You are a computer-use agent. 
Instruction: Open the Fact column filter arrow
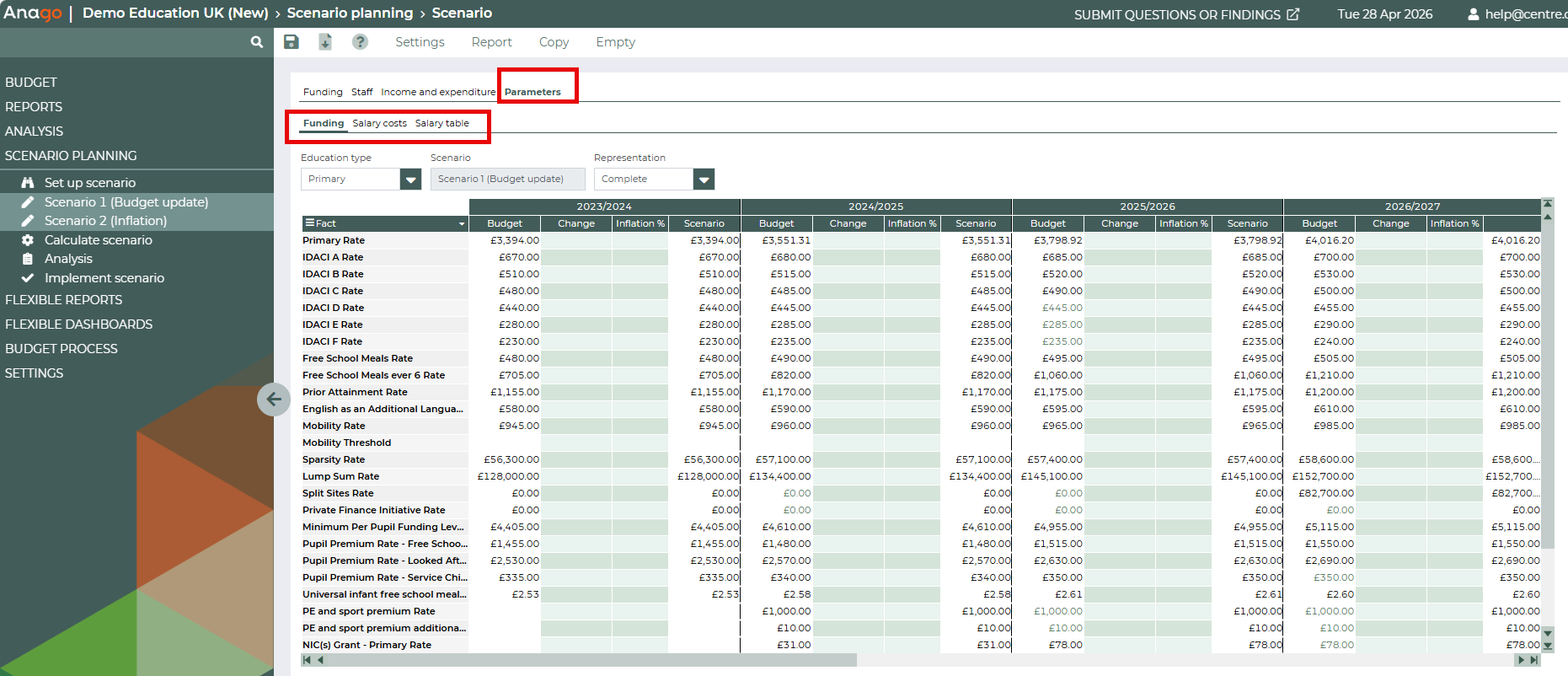coord(462,224)
